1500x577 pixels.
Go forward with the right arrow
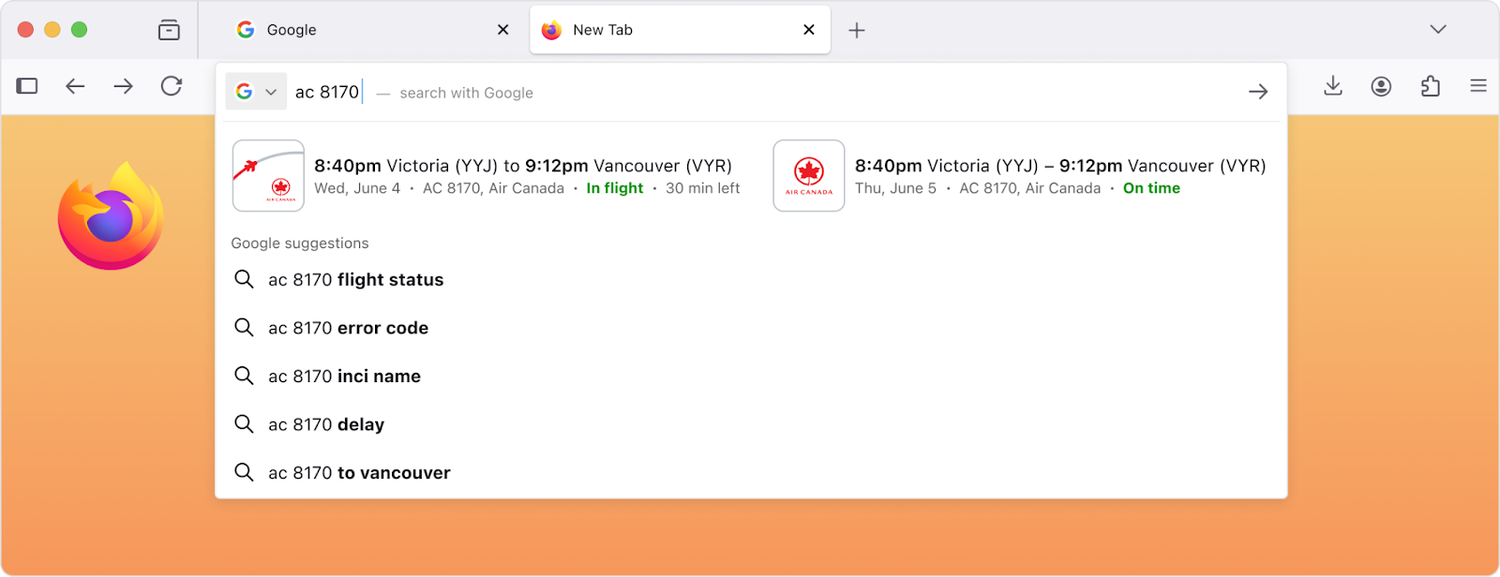coord(123,86)
